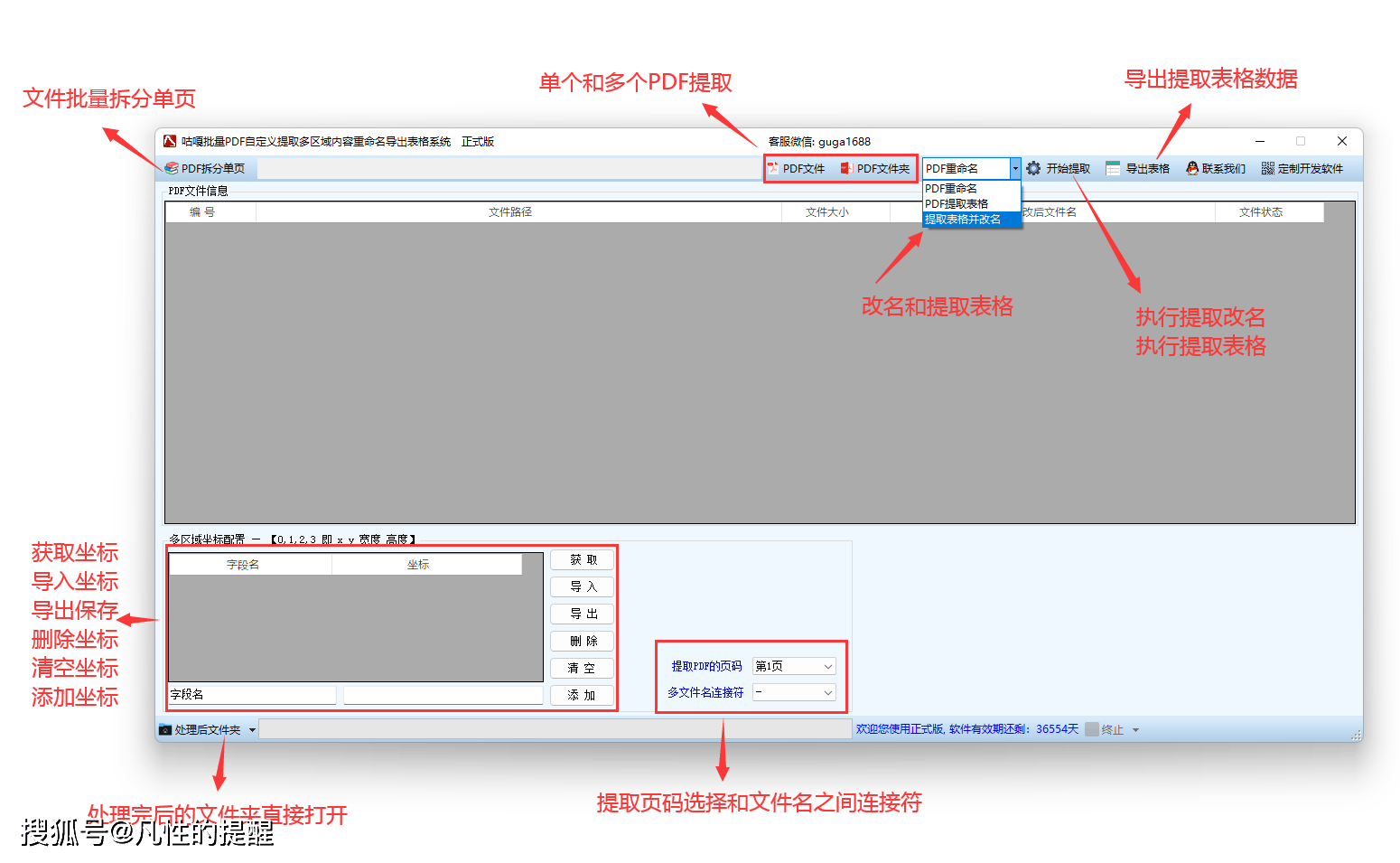This screenshot has height=863, width=1400.
Task: Click the 清空 coordinates button
Action: [583, 669]
